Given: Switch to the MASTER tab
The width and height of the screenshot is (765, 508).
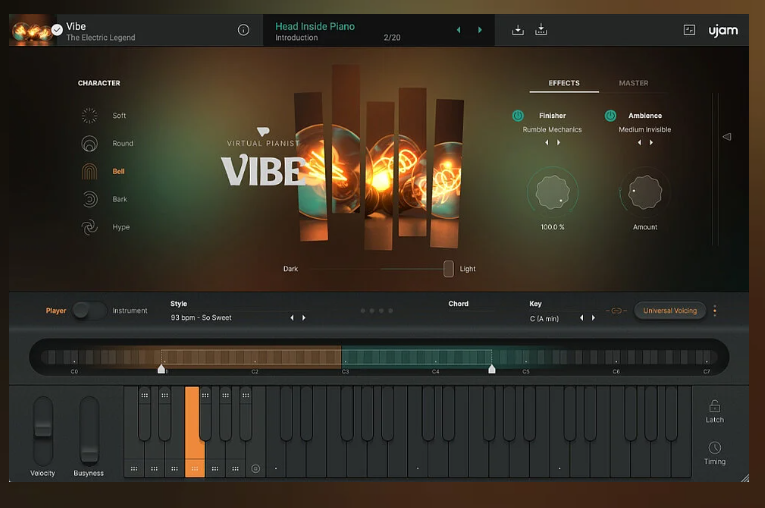Looking at the screenshot, I should click(x=633, y=83).
